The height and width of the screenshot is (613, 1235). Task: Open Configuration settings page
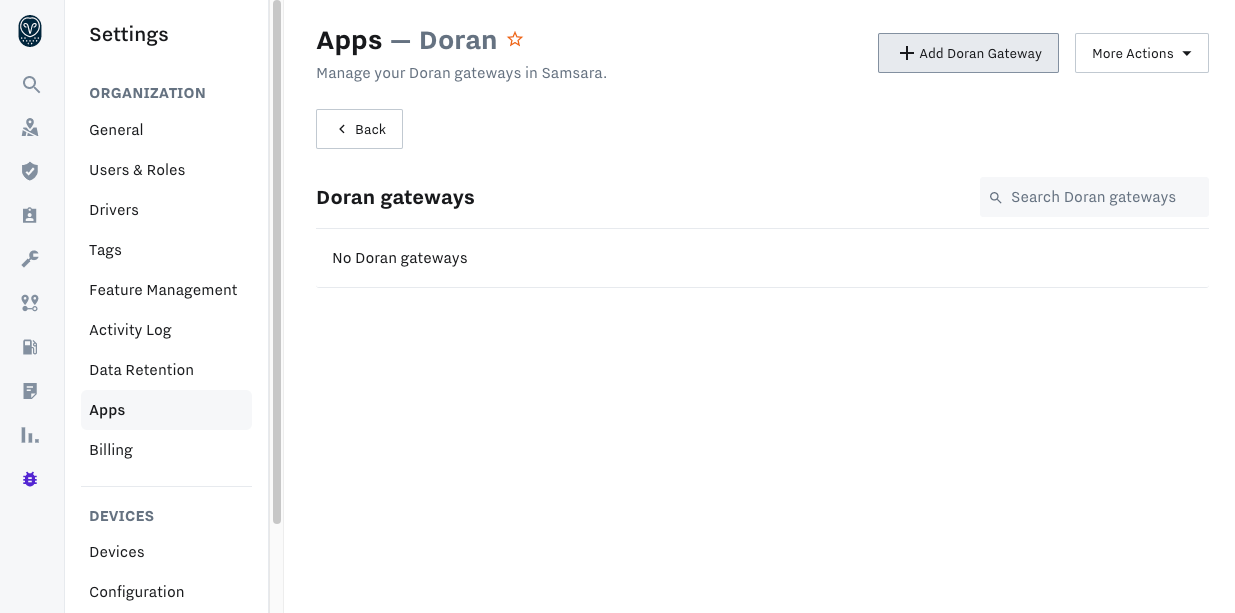166,592
